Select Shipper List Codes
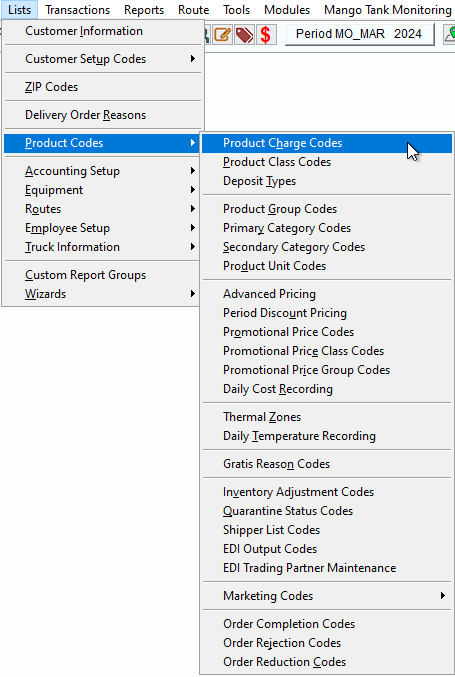Image resolution: width=455 pixels, height=677 pixels. tap(327, 530)
